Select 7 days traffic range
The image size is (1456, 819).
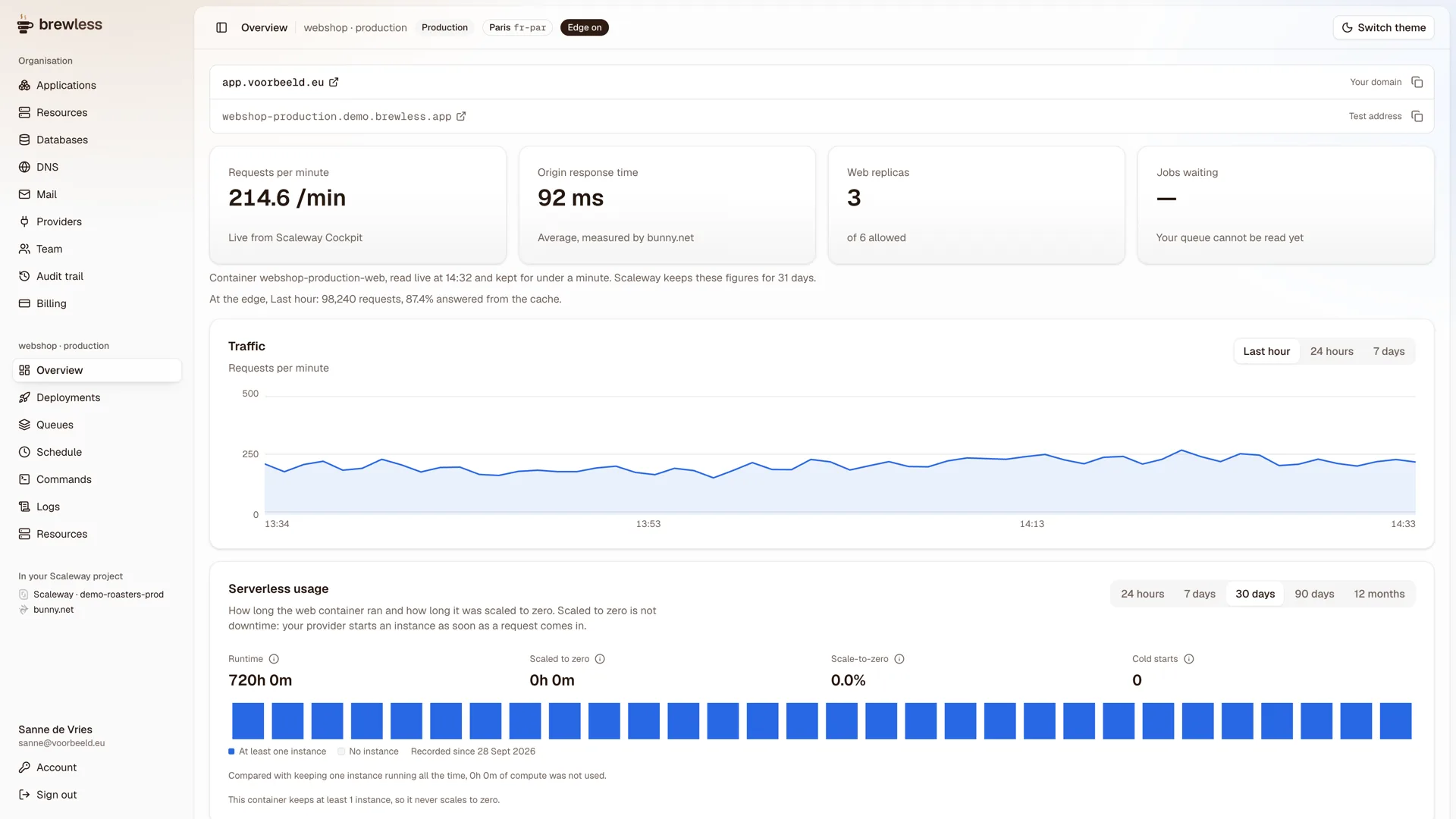click(x=1389, y=351)
